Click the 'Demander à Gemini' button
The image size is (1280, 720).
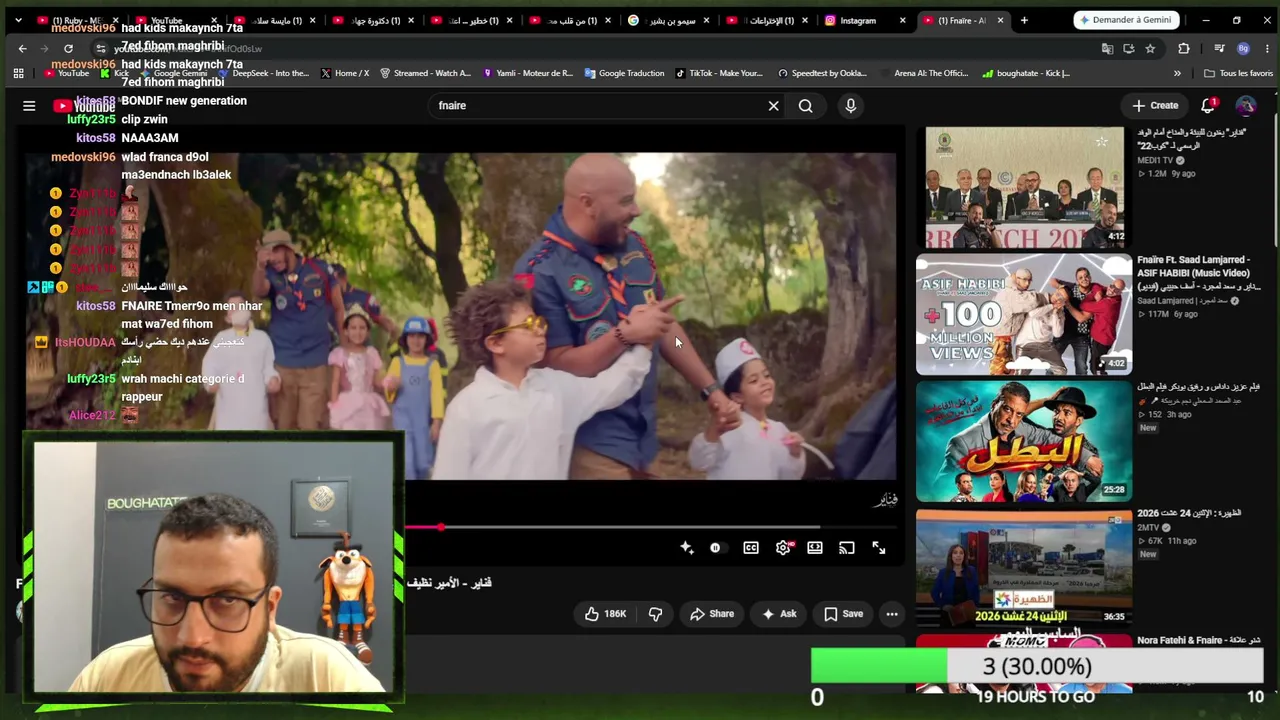1128,20
